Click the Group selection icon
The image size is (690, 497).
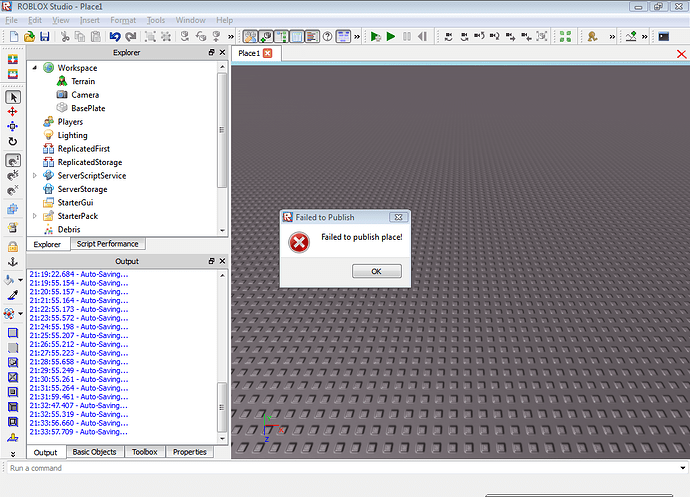pos(150,37)
